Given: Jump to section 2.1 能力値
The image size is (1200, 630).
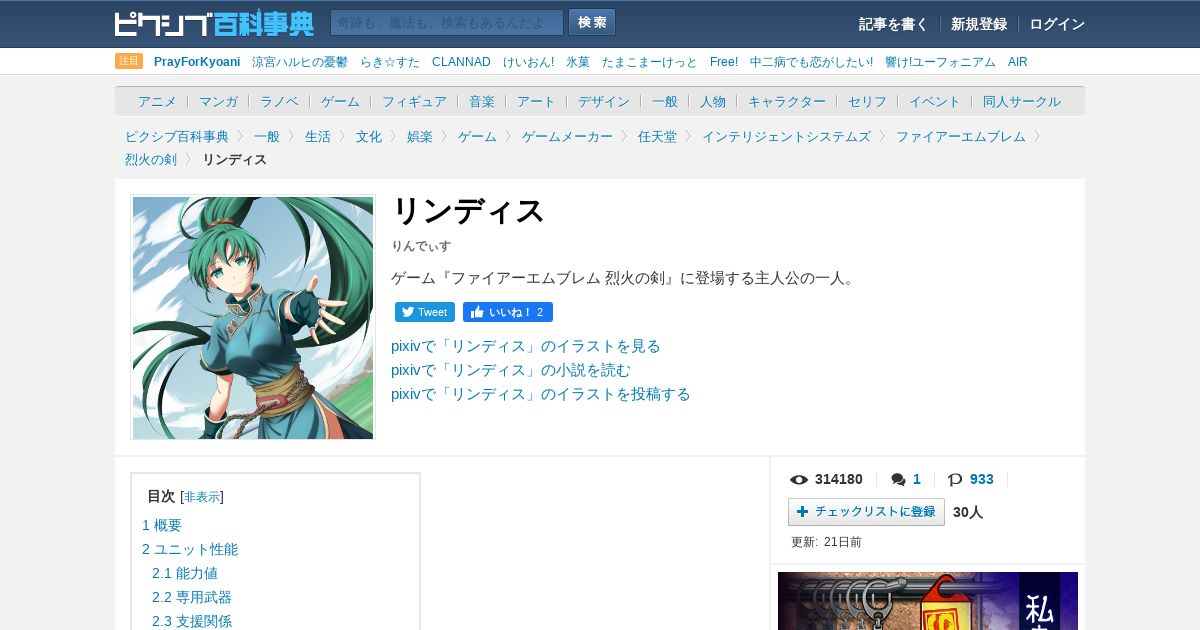Looking at the screenshot, I should (185, 573).
